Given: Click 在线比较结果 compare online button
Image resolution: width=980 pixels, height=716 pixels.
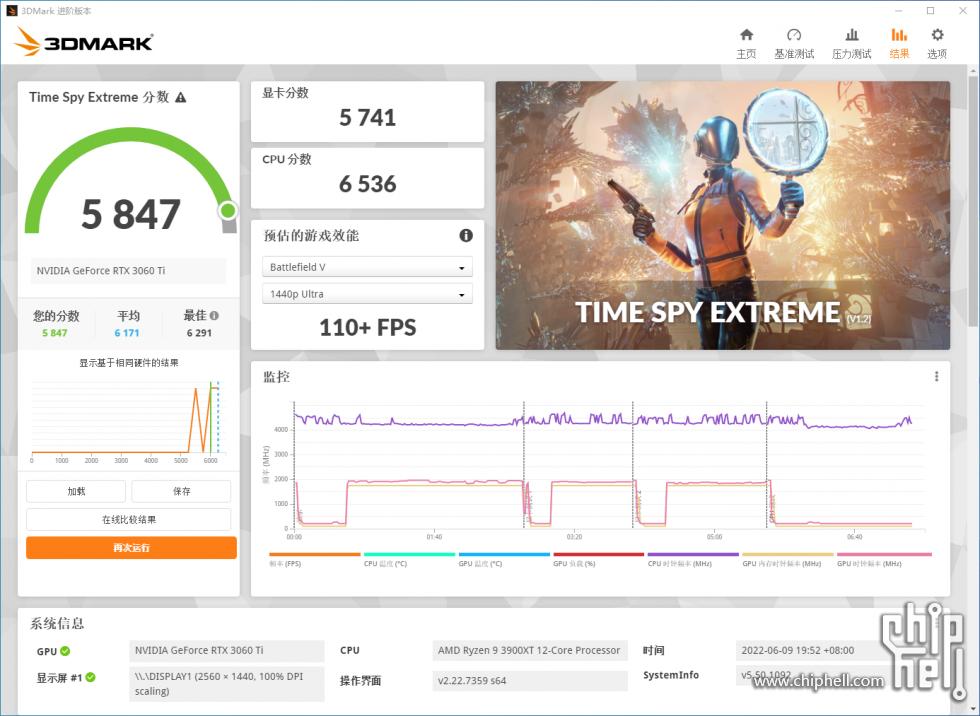Looking at the screenshot, I should click(x=129, y=519).
